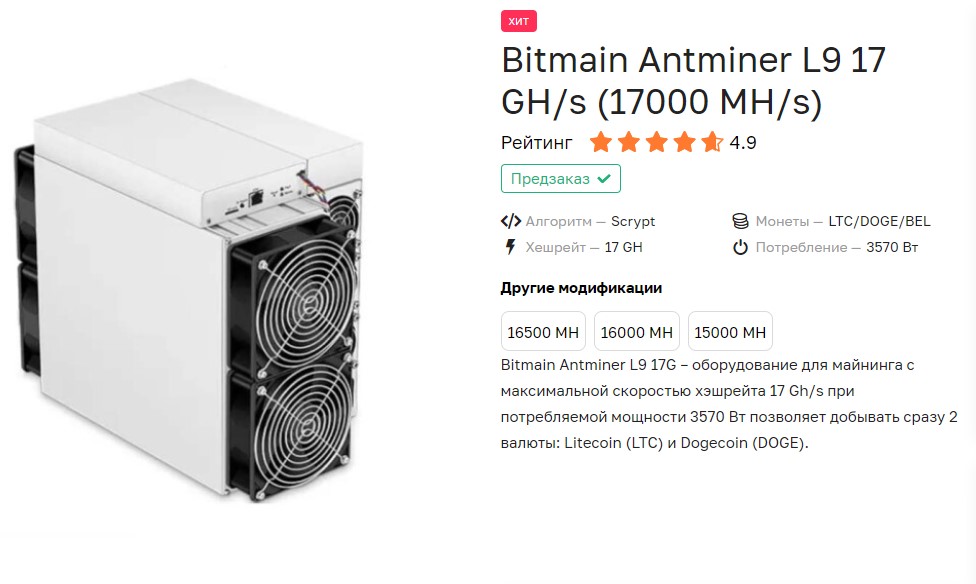Choose the 16000 MH variant button
Image resolution: width=976 pixels, height=584 pixels.
pos(636,331)
